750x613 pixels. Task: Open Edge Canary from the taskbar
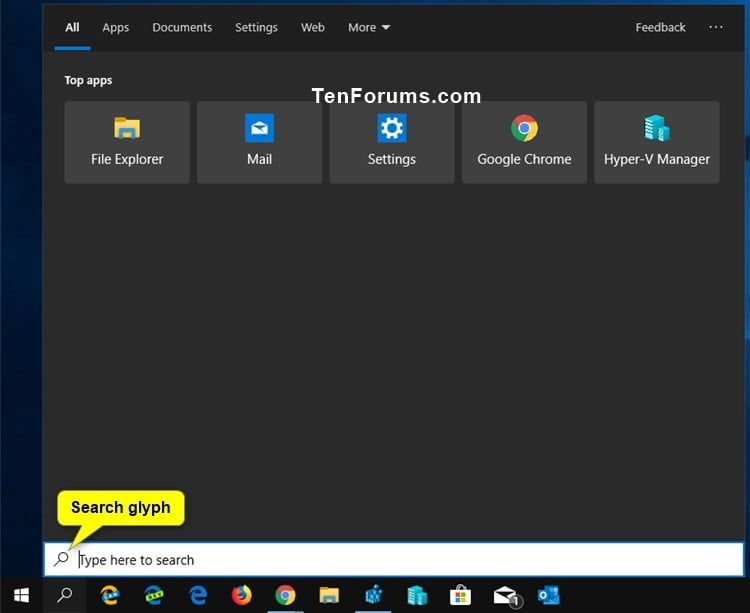110,595
